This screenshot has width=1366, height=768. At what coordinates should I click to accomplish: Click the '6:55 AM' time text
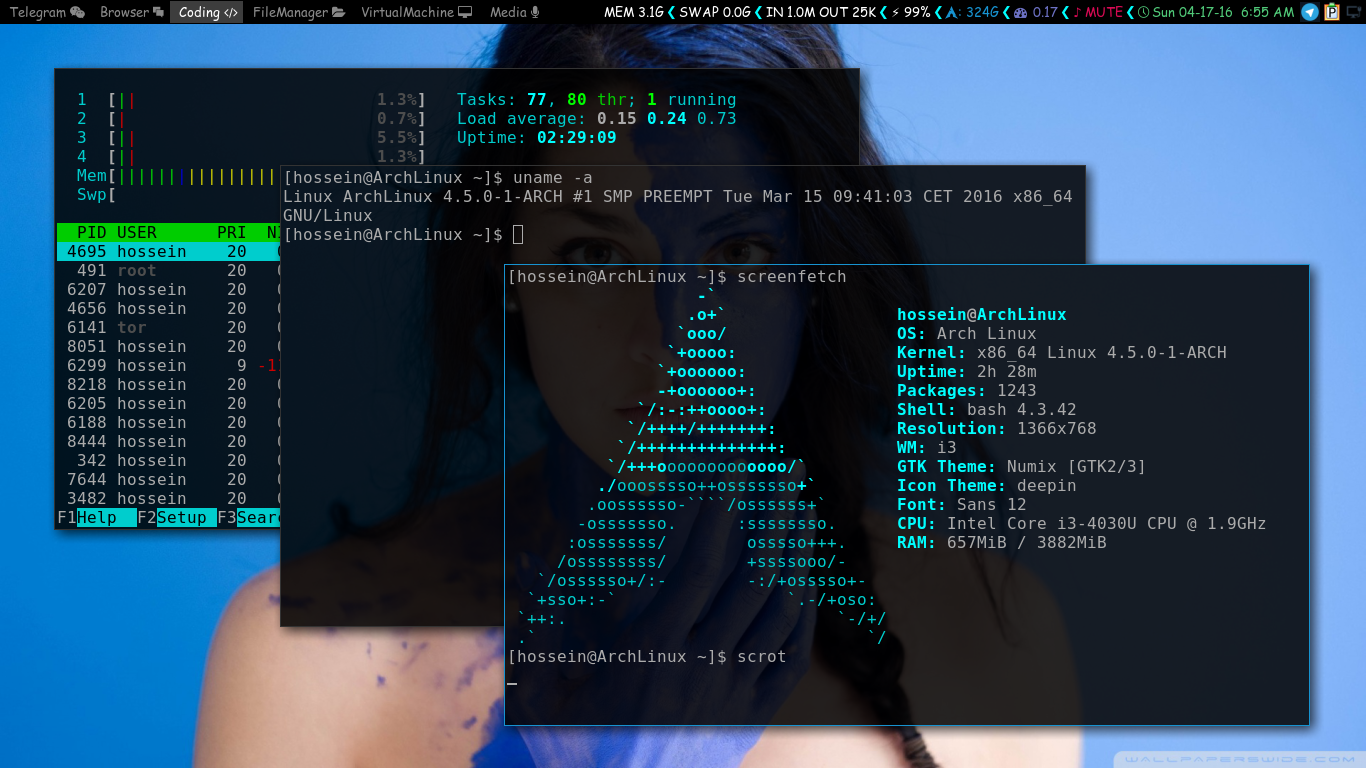[1267, 12]
